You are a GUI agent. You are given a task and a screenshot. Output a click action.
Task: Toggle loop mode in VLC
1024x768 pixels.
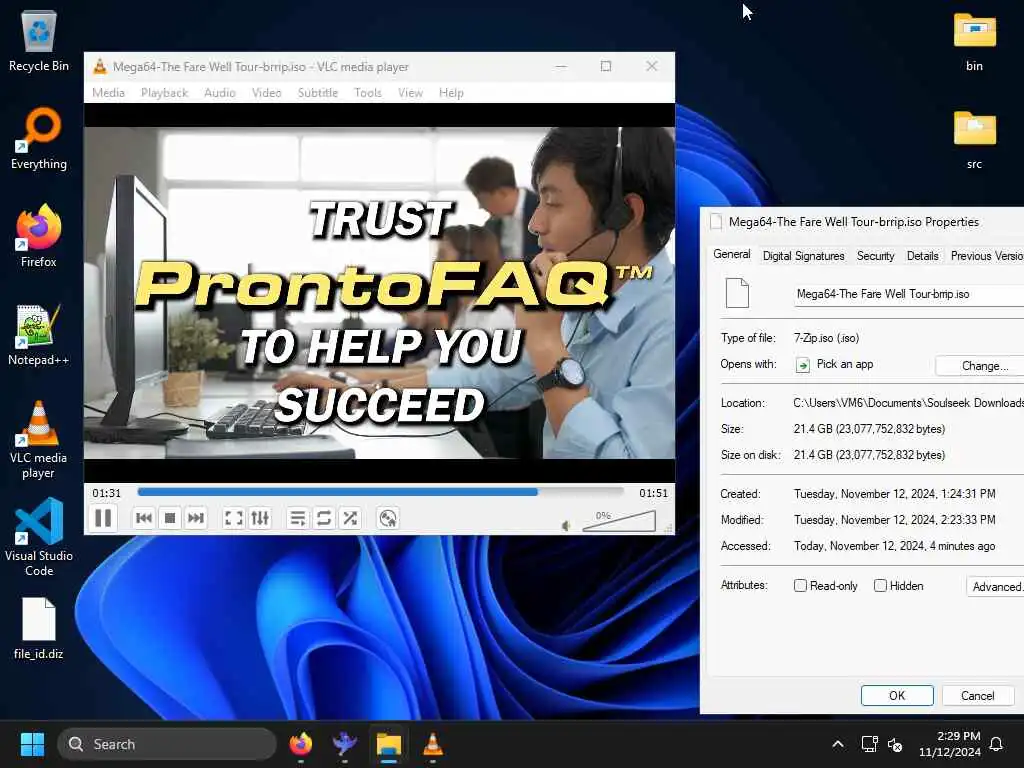click(x=324, y=519)
